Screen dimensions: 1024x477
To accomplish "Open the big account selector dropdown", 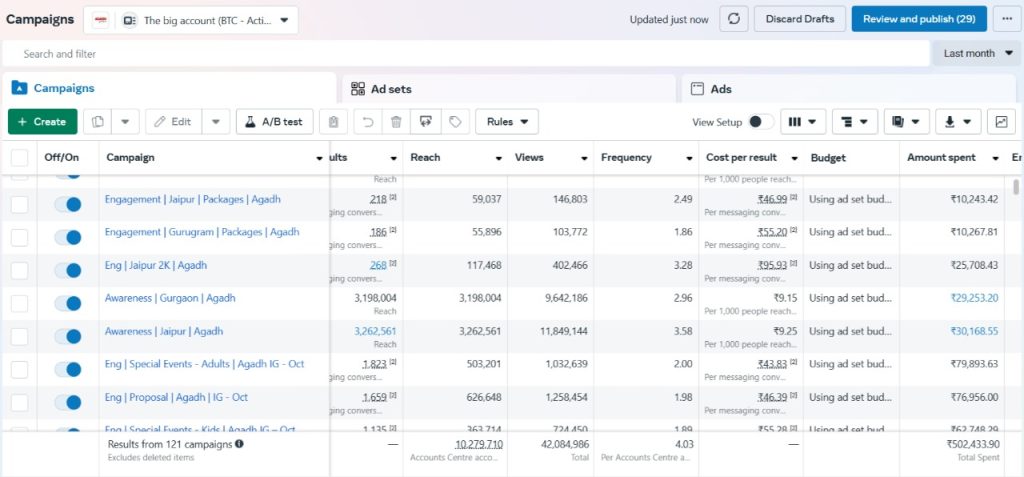I will point(191,20).
